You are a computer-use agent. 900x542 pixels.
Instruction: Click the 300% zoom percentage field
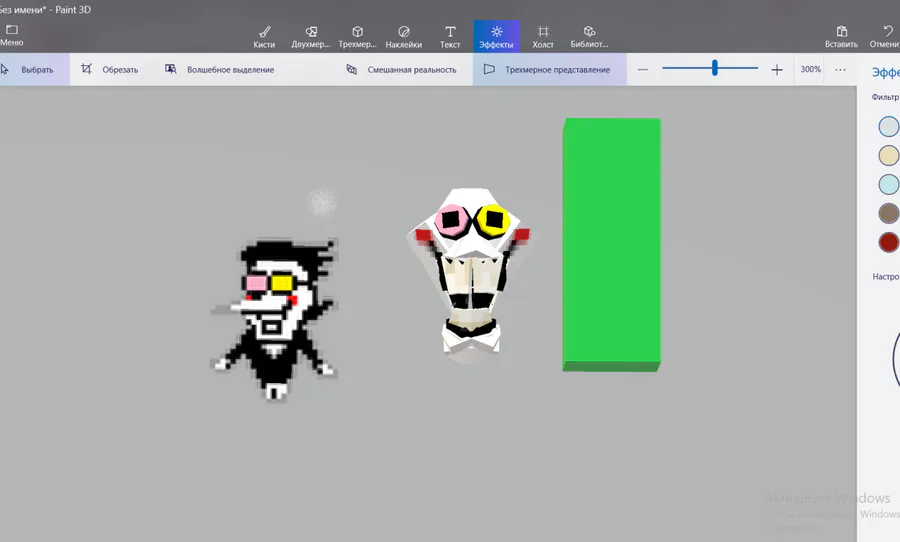tap(810, 69)
